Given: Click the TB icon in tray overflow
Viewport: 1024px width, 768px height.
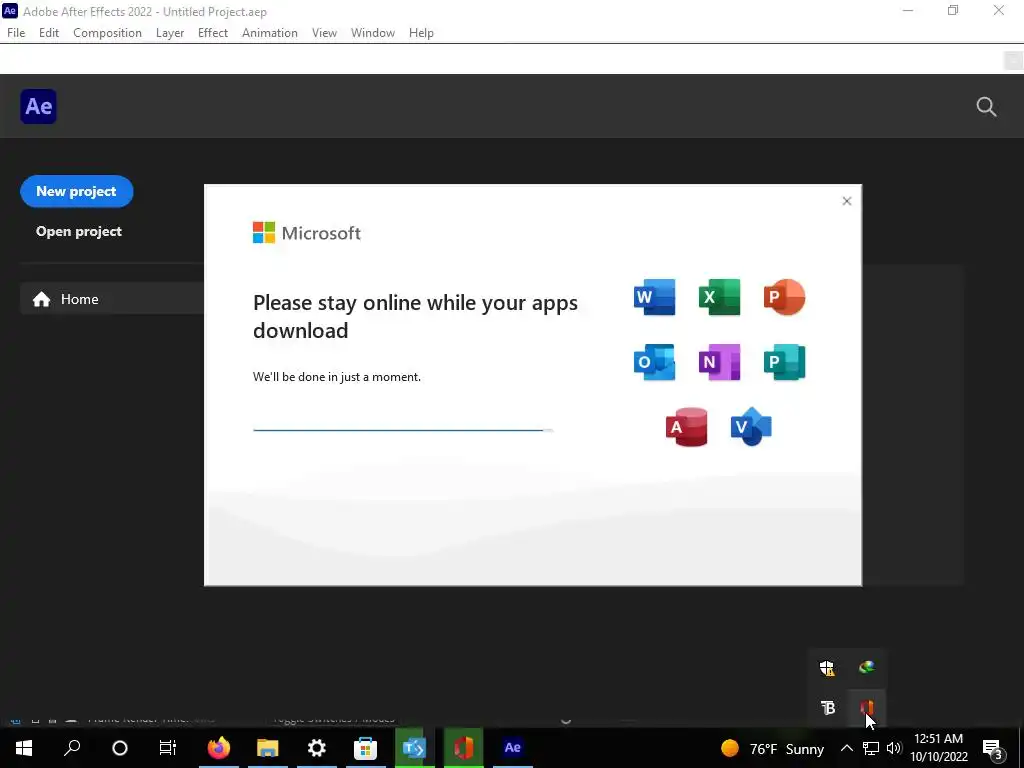Looking at the screenshot, I should pos(827,707).
